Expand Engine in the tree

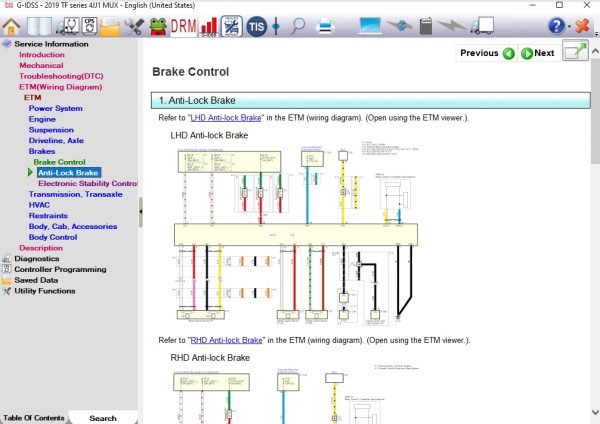[42, 119]
